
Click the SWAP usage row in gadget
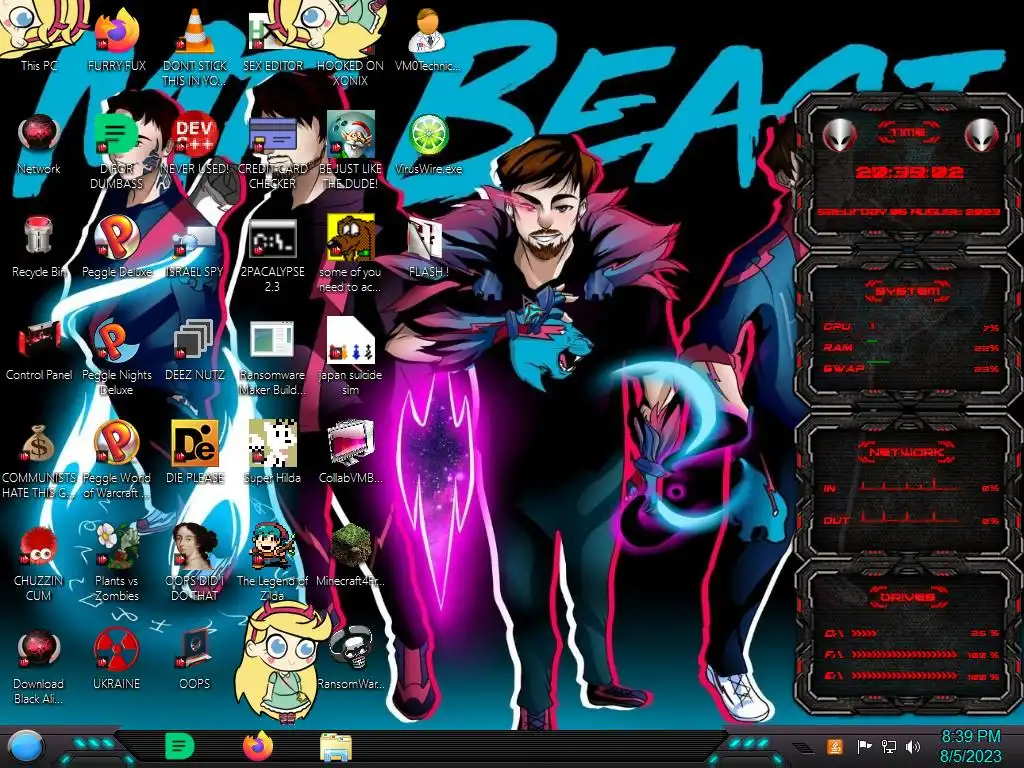point(911,368)
